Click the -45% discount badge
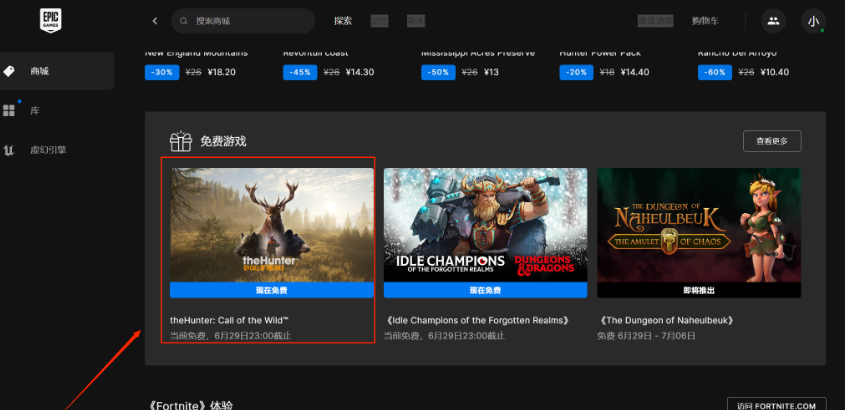The width and height of the screenshot is (845, 410). point(300,72)
